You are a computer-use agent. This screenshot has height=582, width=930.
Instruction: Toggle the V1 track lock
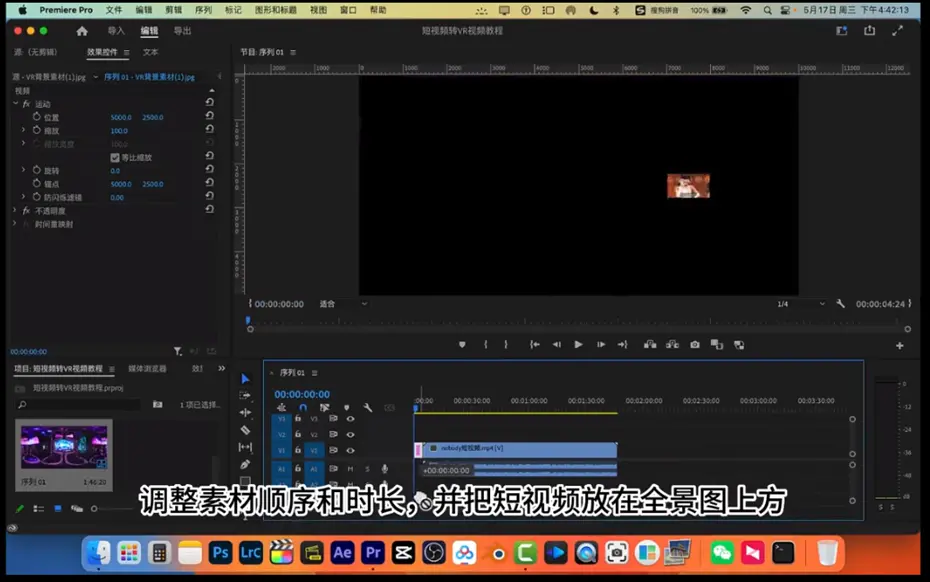pos(298,450)
